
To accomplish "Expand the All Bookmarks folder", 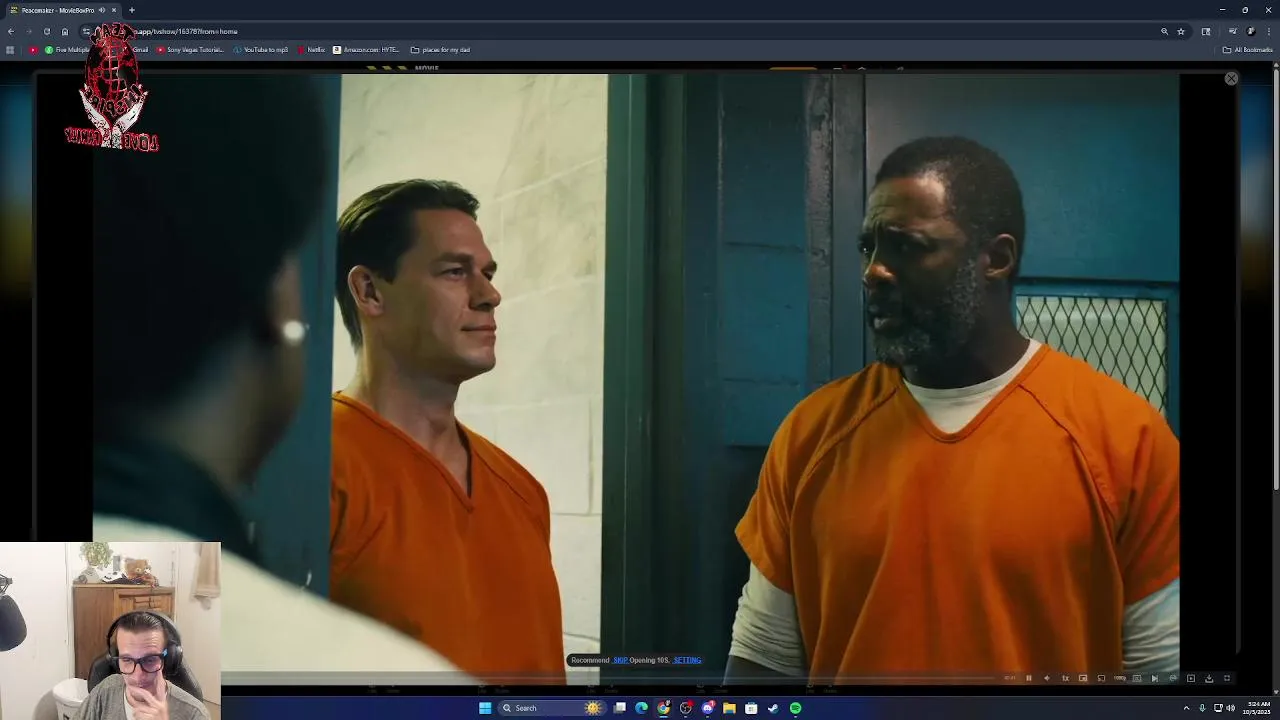I will click(x=1247, y=50).
